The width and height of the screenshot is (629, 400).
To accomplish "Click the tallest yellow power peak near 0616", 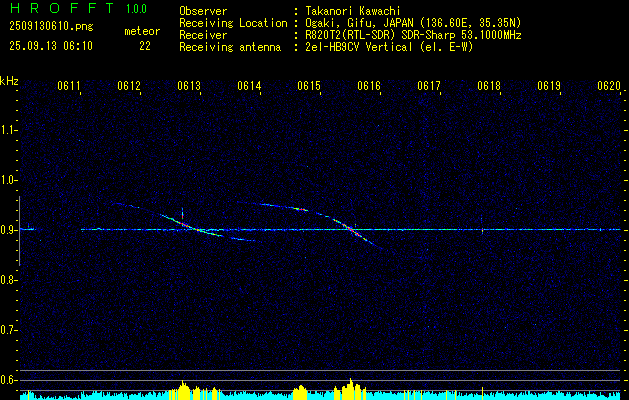I will (350, 388).
